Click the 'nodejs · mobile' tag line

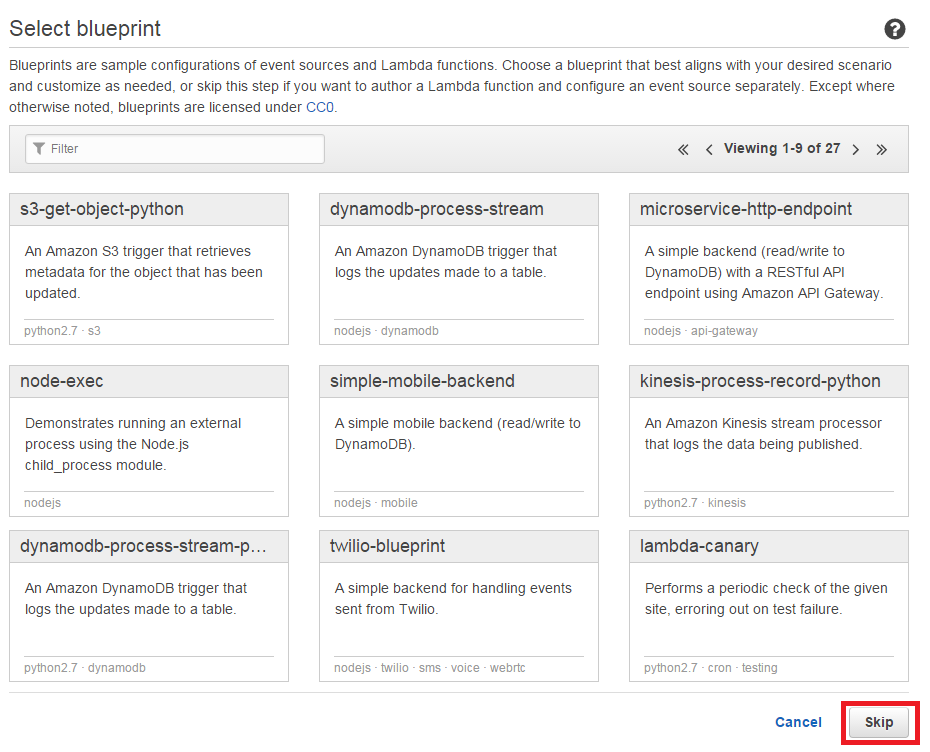375,503
